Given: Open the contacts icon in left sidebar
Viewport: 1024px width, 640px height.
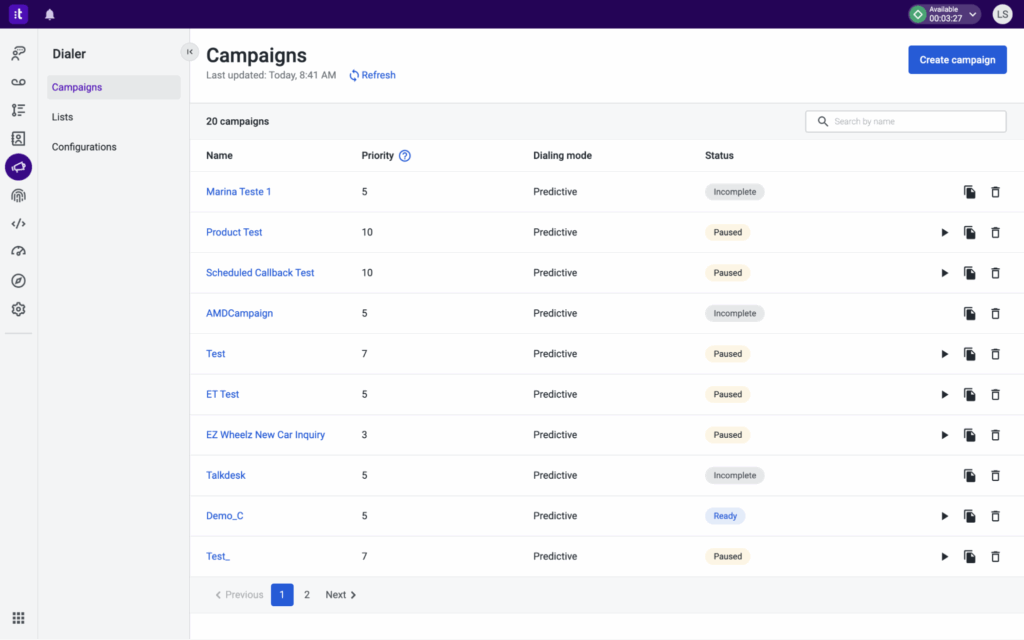Looking at the screenshot, I should pos(18,139).
